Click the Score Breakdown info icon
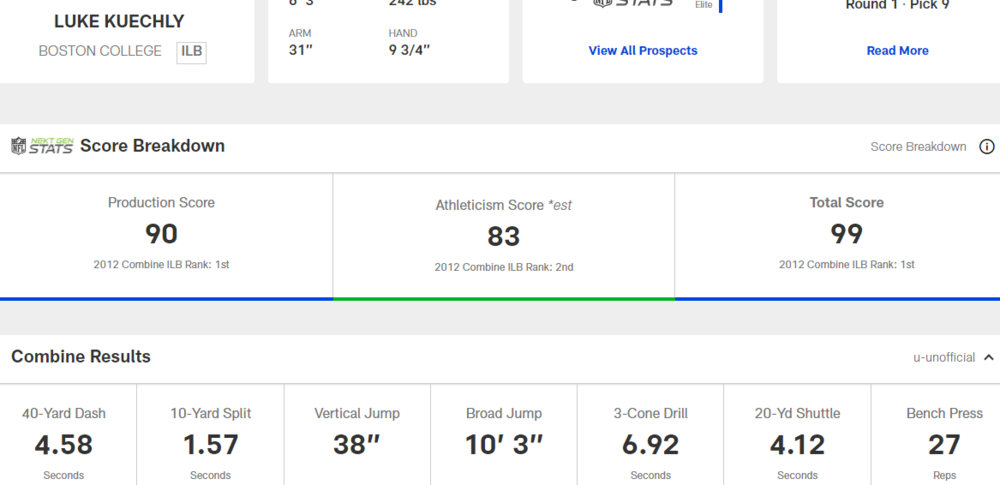The height and width of the screenshot is (485, 1000). (x=987, y=147)
